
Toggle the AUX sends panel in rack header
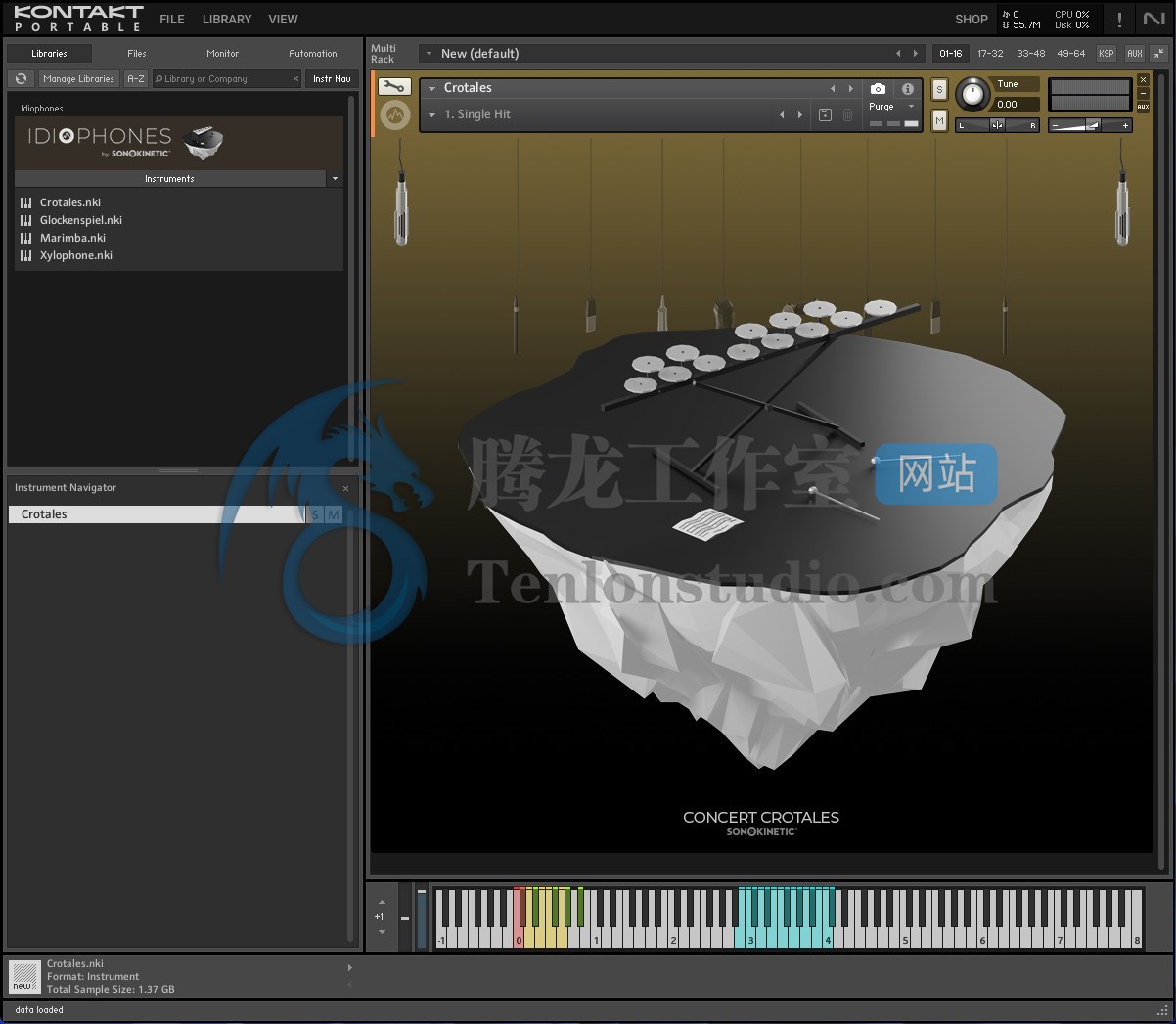pyautogui.click(x=1135, y=54)
